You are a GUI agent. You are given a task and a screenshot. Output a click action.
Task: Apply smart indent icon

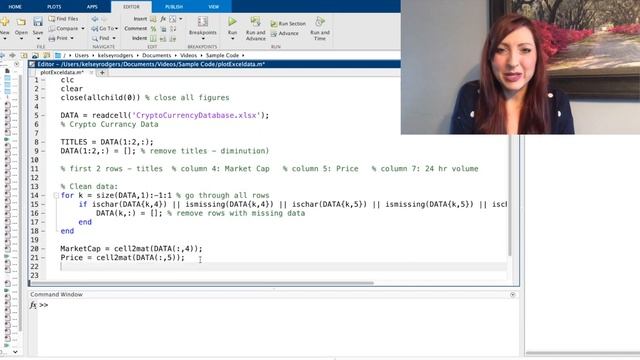(x=153, y=38)
